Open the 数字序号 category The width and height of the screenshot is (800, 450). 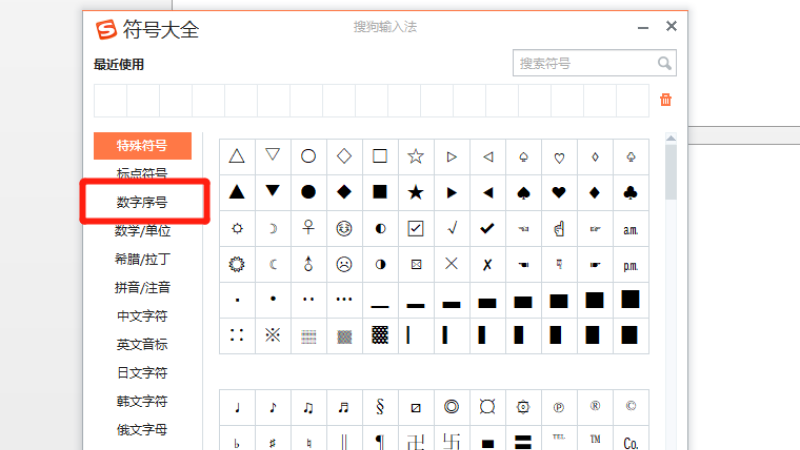tap(142, 203)
